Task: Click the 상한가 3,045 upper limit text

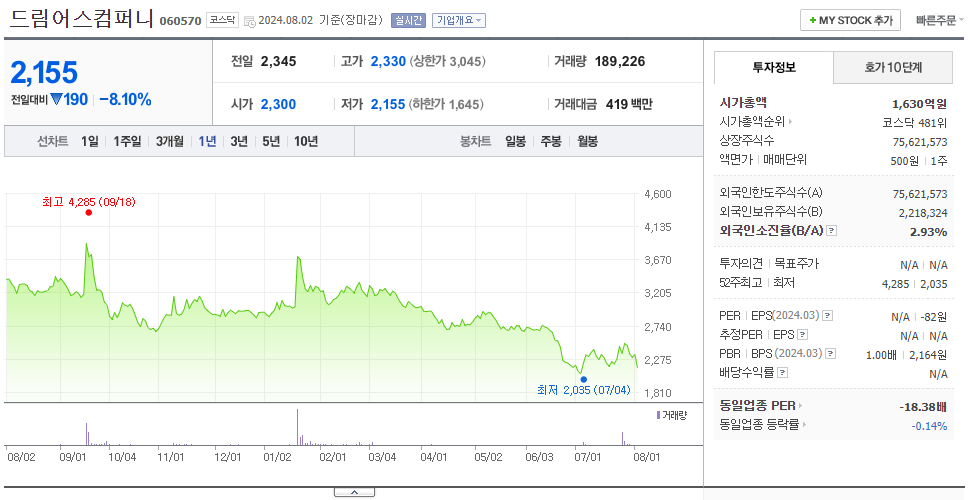Action: 448,61
